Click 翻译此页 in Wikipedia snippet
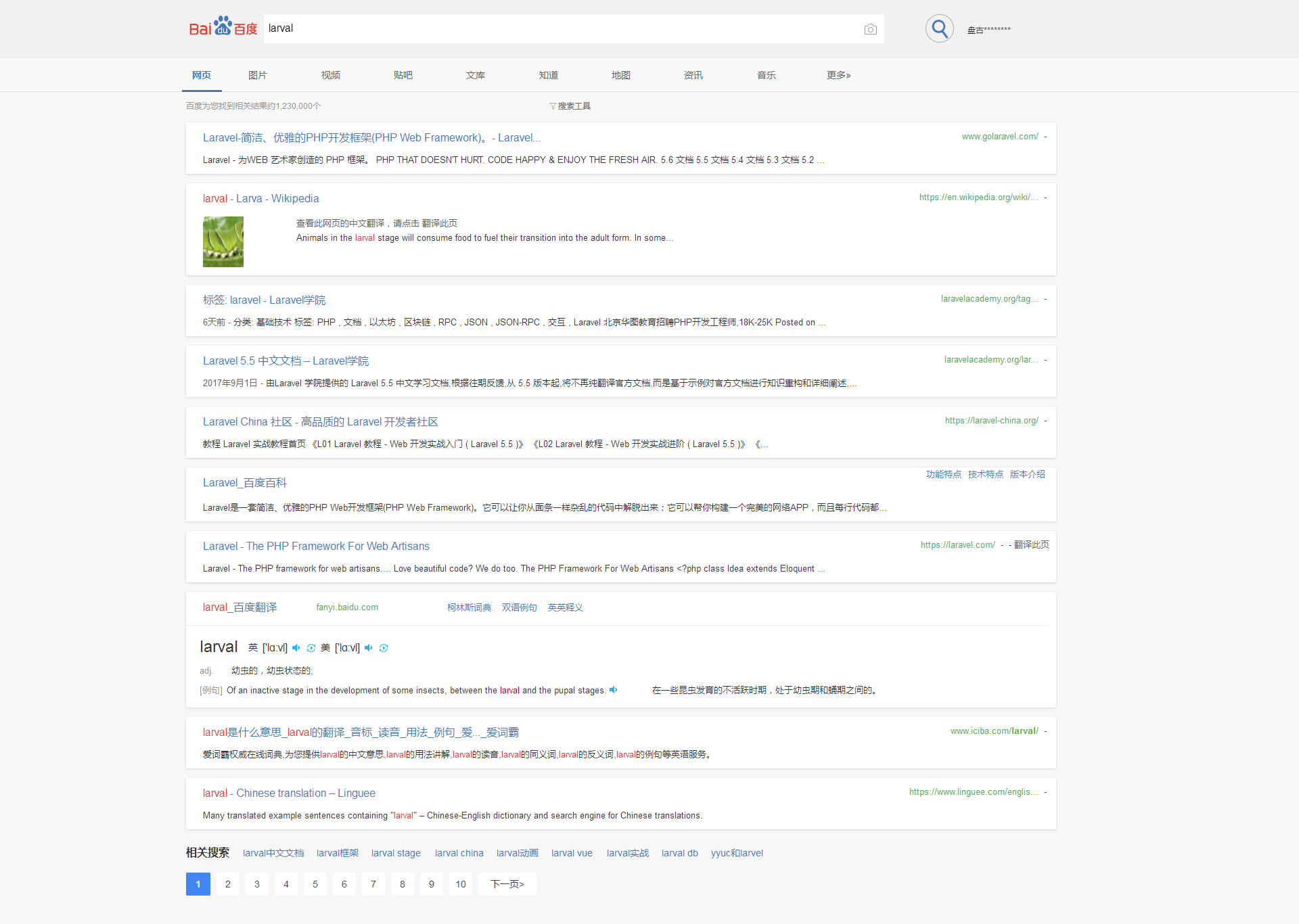Viewport: 1299px width, 924px height. click(x=440, y=223)
